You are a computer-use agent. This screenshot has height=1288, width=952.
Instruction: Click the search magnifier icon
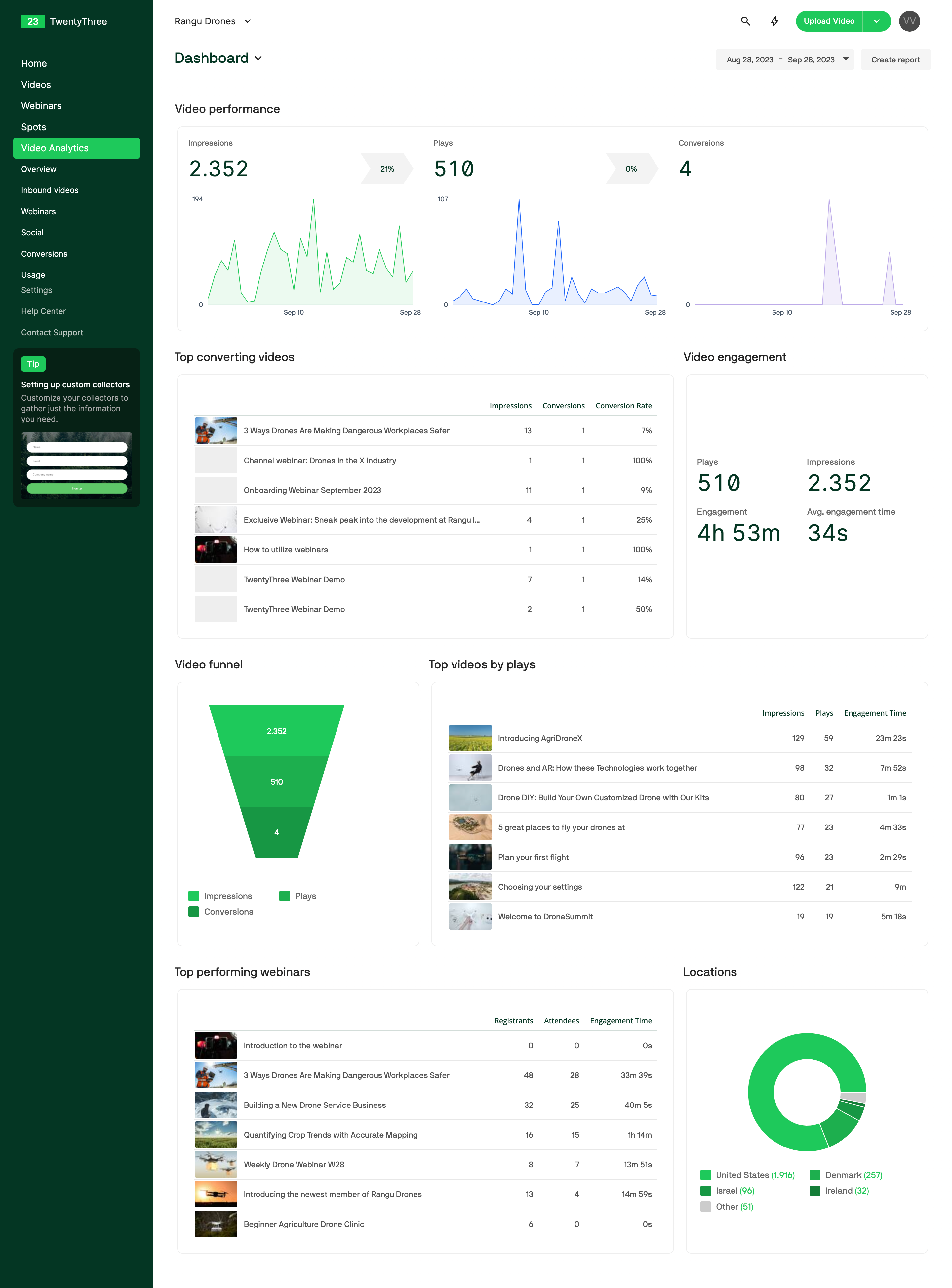click(745, 21)
